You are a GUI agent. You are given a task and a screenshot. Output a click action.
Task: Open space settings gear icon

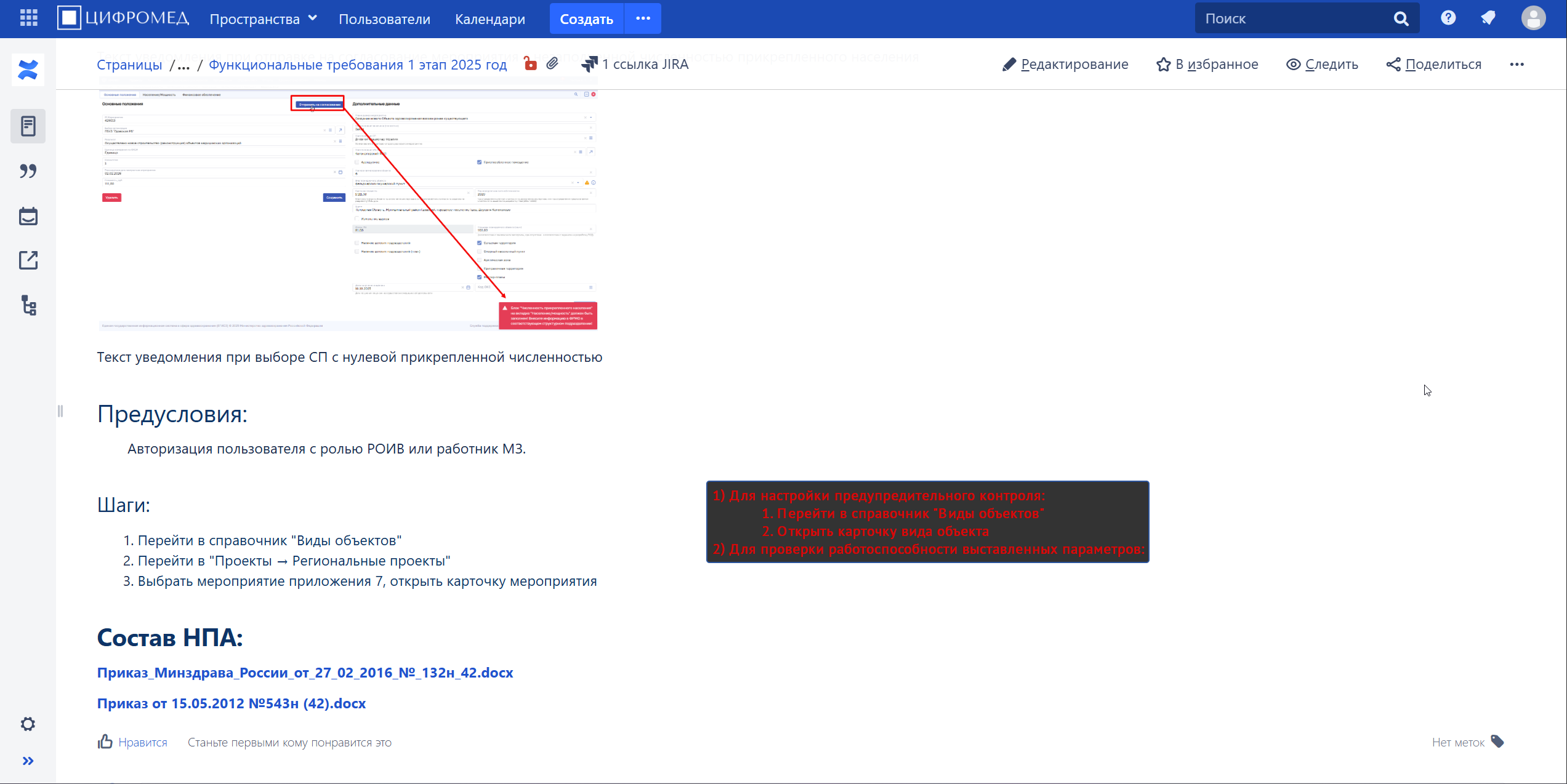pos(28,724)
